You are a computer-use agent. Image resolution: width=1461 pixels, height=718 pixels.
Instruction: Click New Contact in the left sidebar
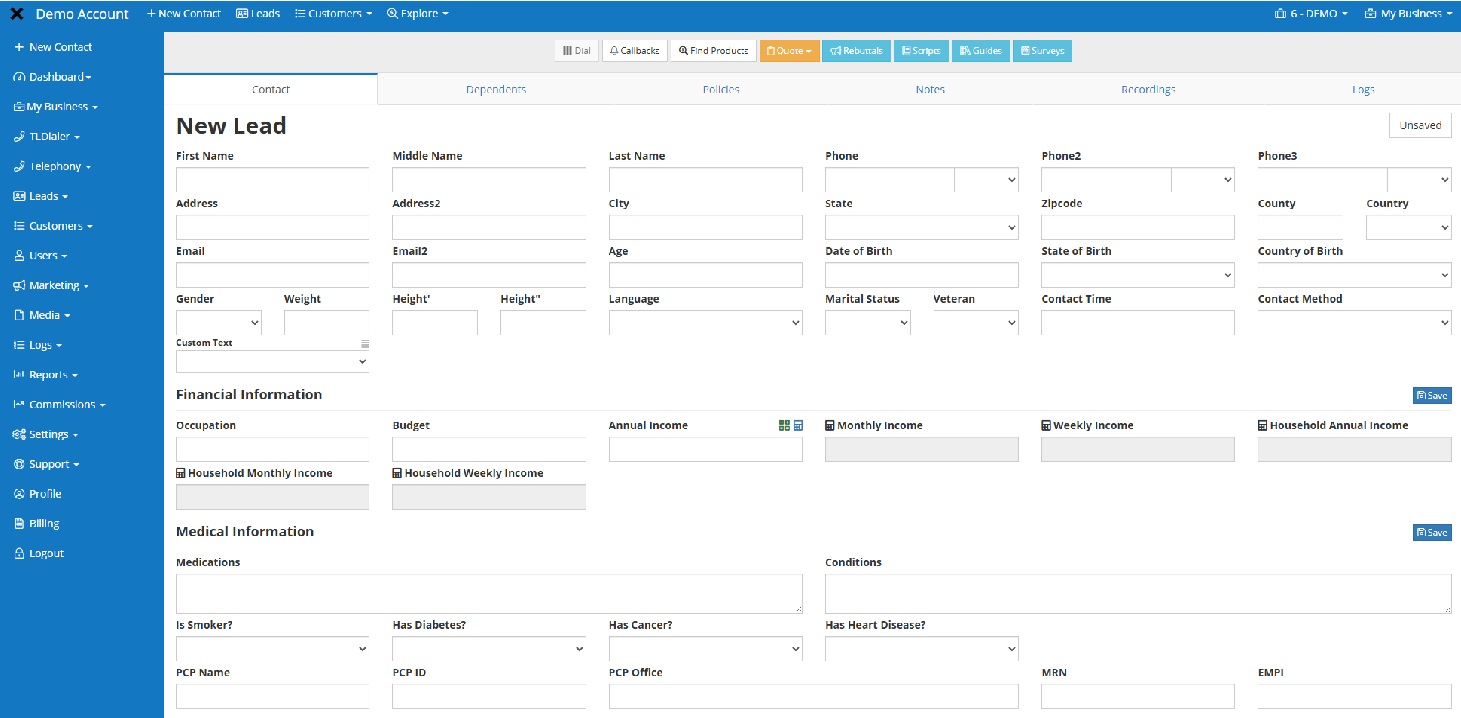53,47
